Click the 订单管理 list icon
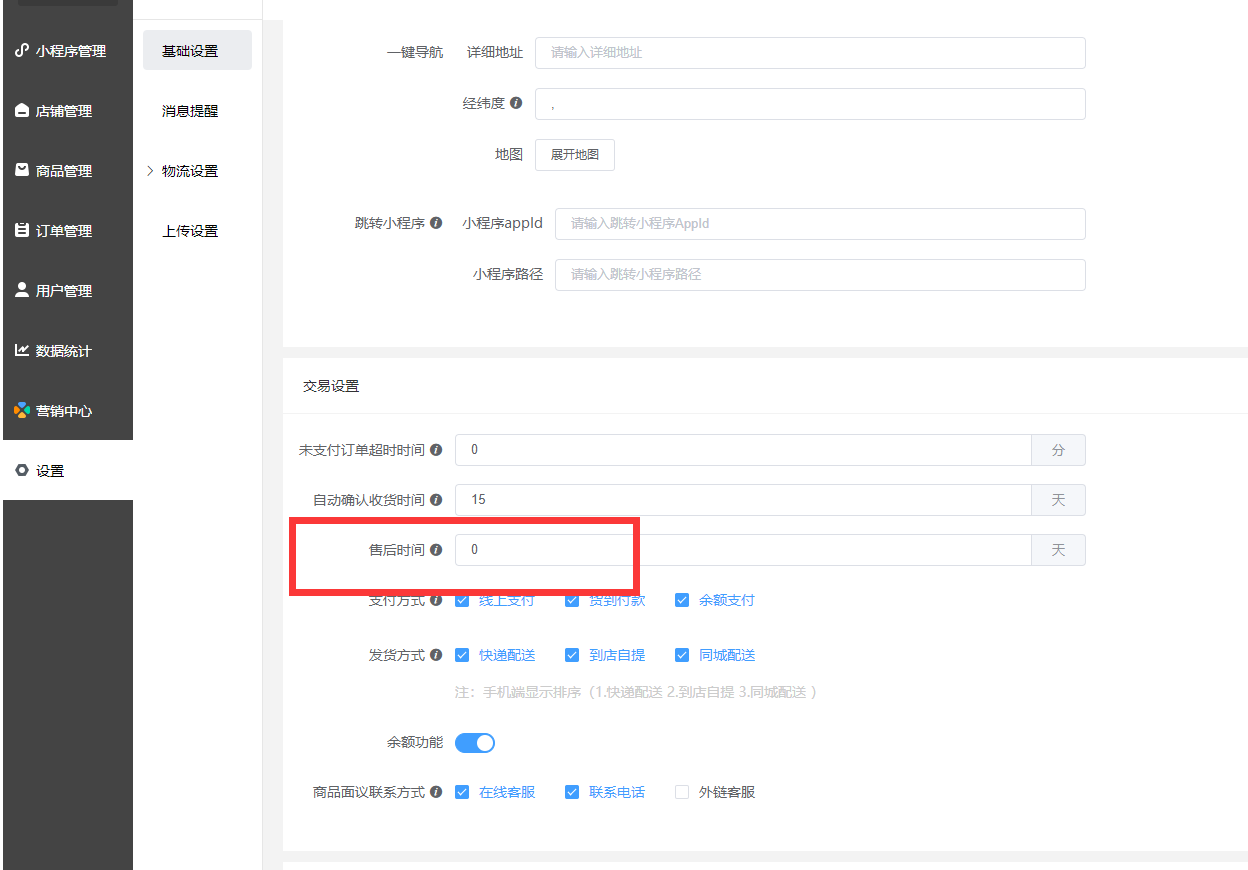 [x=22, y=230]
